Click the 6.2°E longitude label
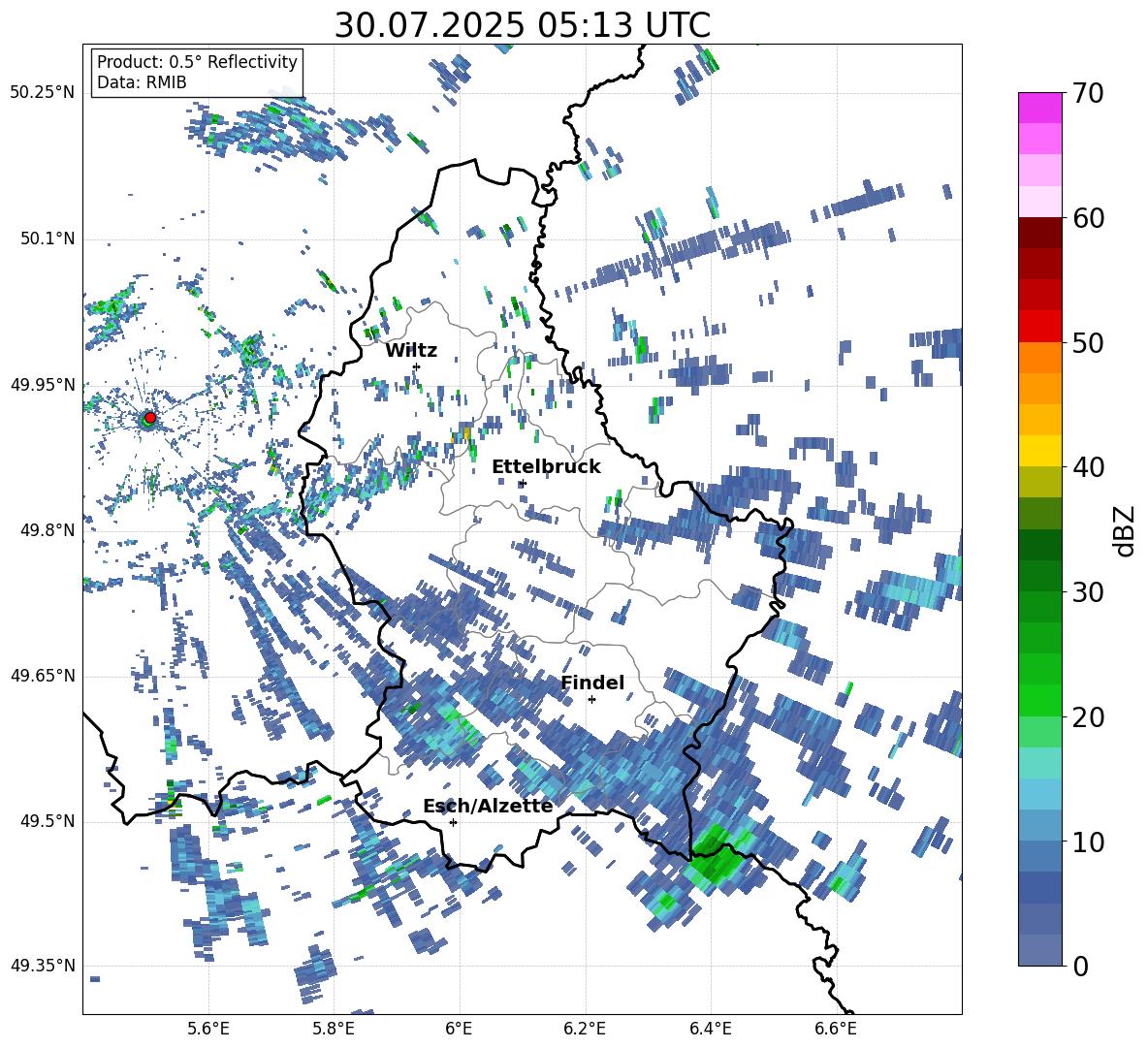This screenshot has height=1048, width=1148. point(585,1029)
